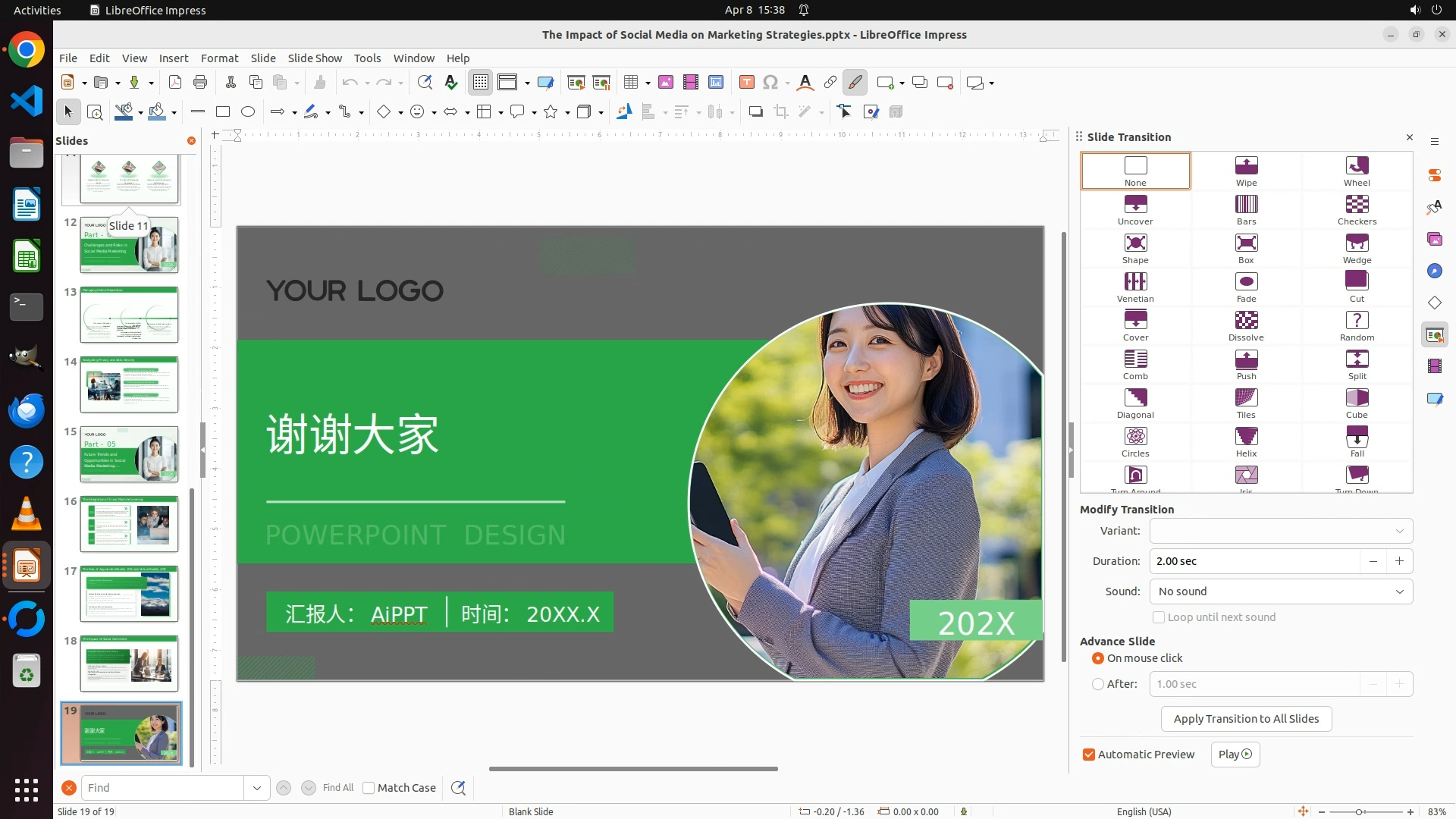
Task: Open the Sound dropdown
Action: pos(1281,591)
